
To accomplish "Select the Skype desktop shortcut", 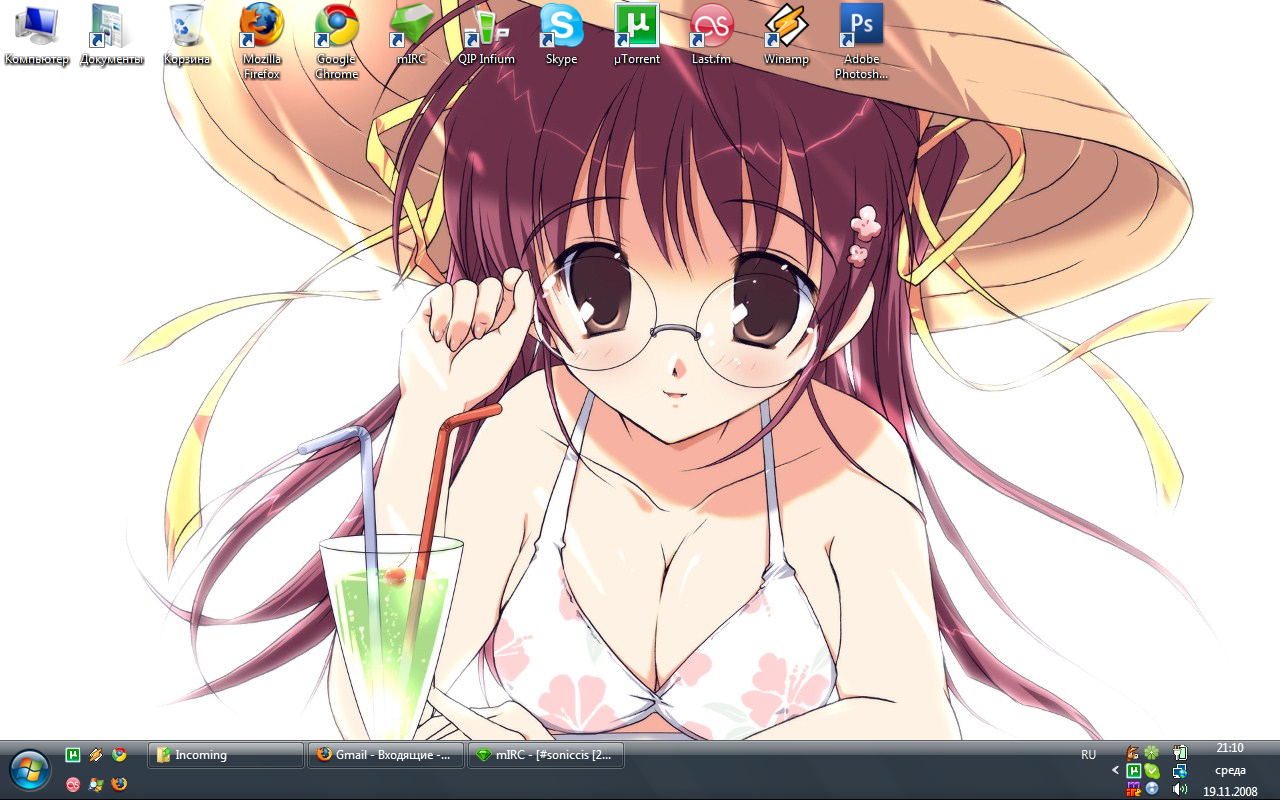I will tap(561, 35).
